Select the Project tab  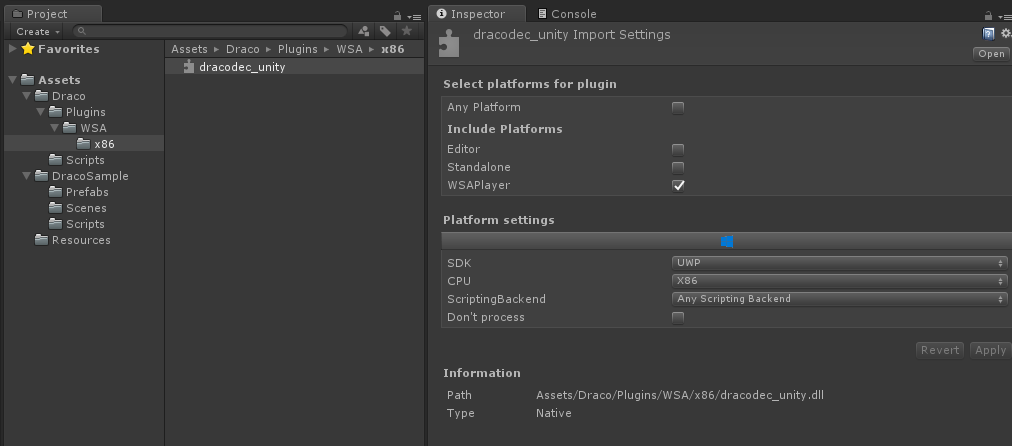point(53,14)
